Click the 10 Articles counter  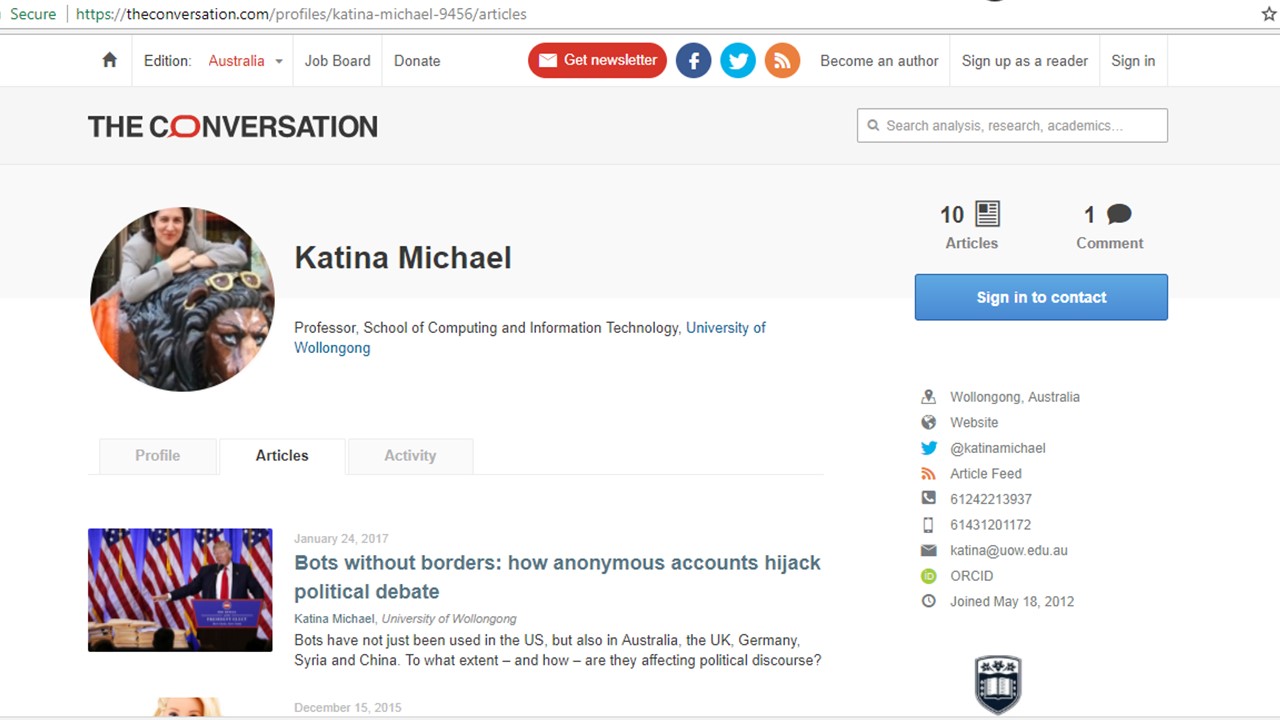click(971, 227)
